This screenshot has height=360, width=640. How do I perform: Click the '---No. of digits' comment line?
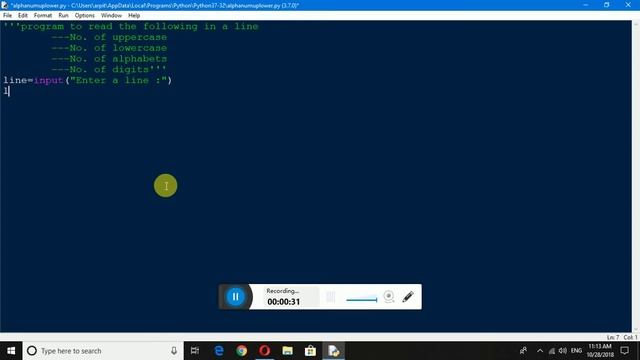pos(109,69)
